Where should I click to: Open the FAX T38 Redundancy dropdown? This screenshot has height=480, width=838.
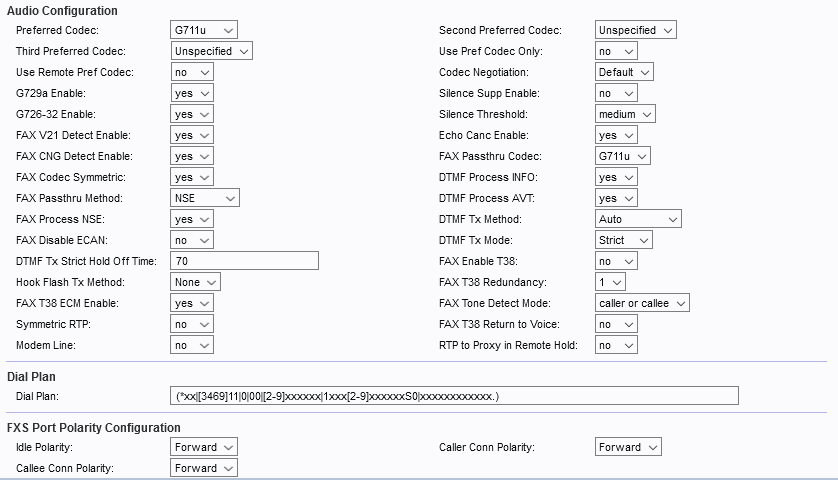610,282
